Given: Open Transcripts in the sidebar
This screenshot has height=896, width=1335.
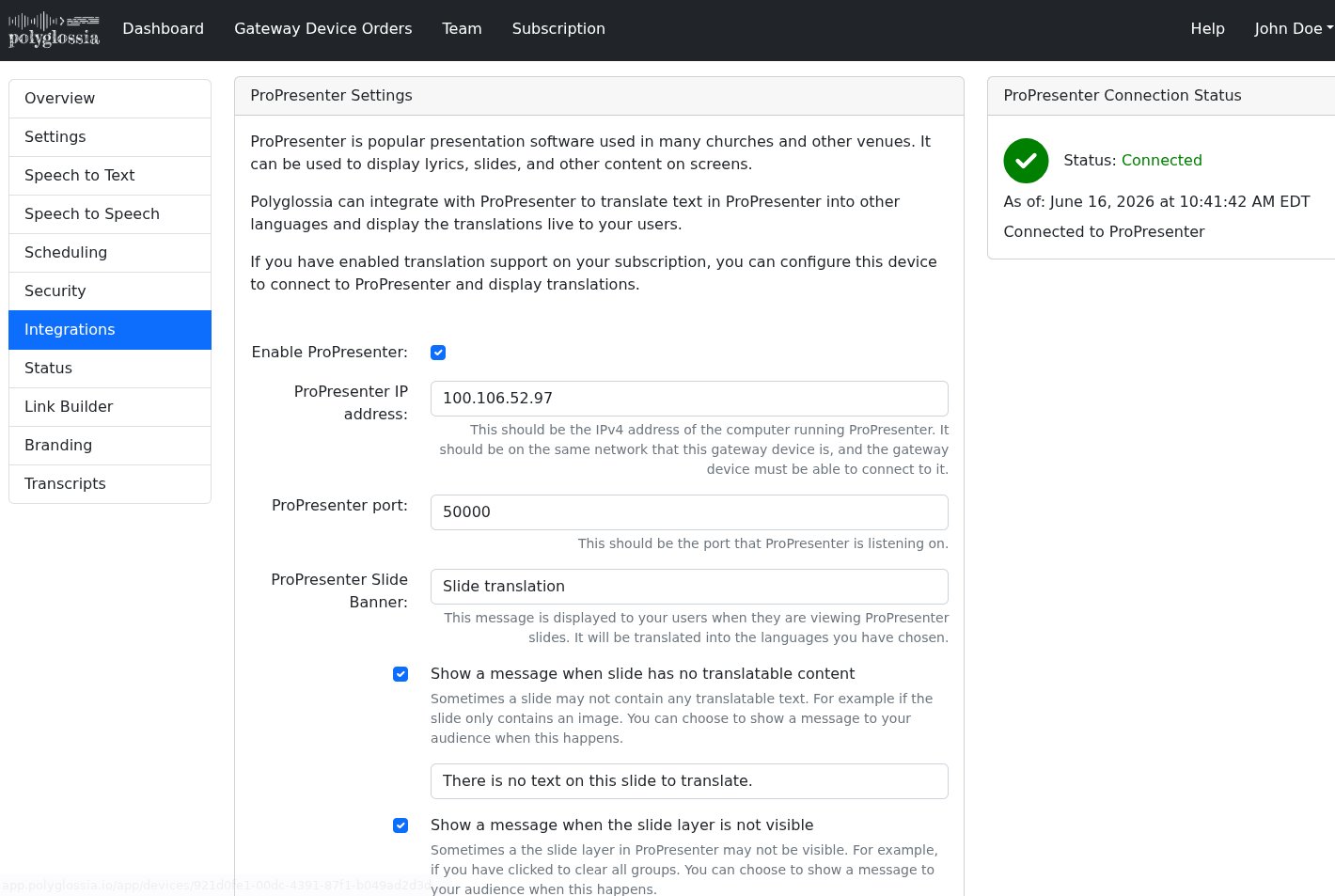Looking at the screenshot, I should click(x=110, y=484).
